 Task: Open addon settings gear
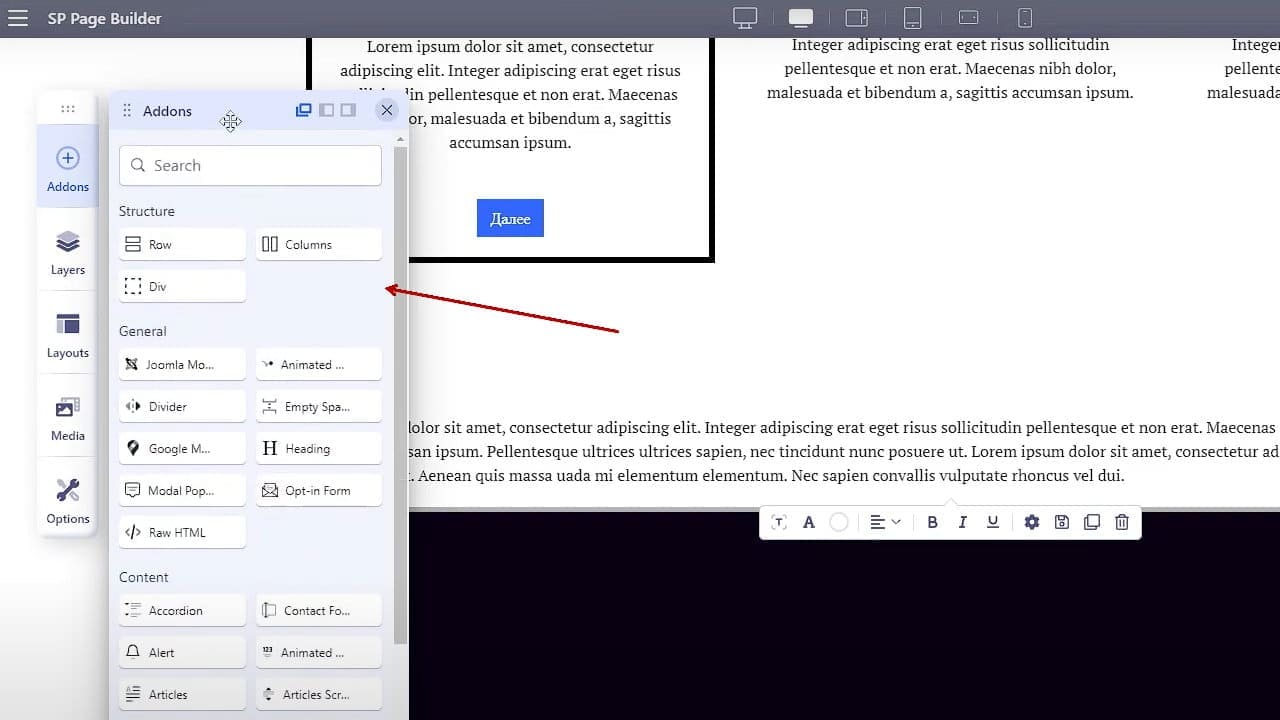[x=1032, y=522]
